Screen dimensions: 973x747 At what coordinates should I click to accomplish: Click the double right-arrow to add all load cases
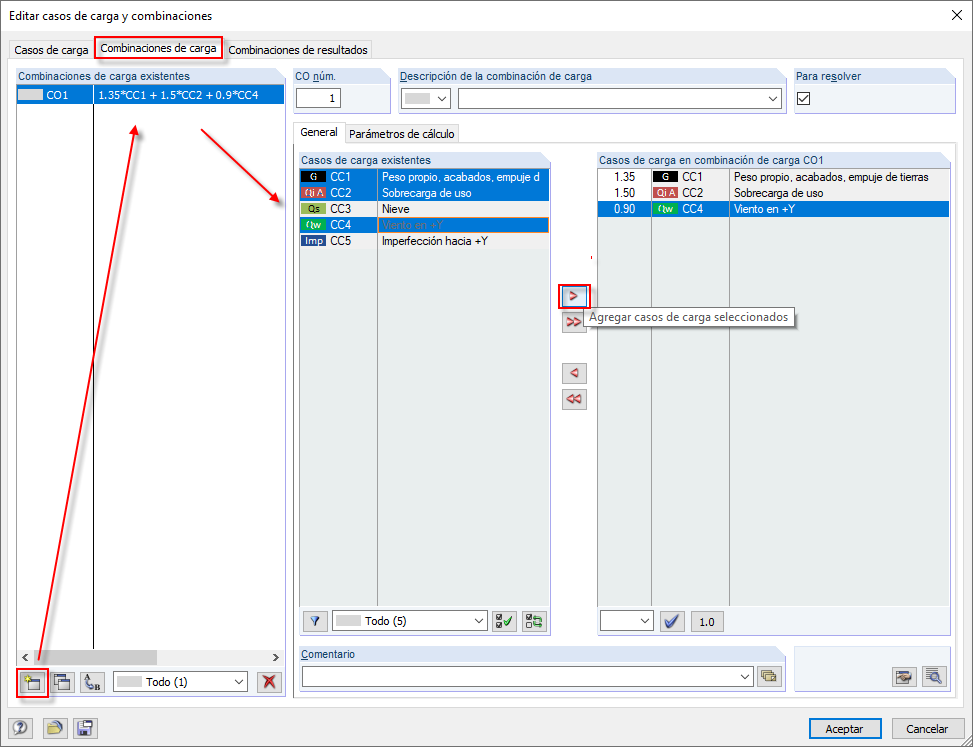click(573, 322)
